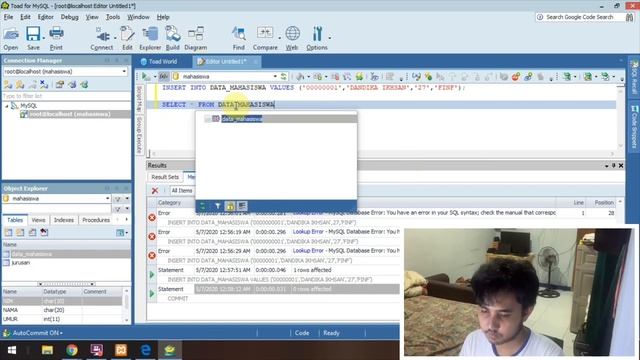Open the Options toolbar icon
640x360 pixels.
coord(317,38)
